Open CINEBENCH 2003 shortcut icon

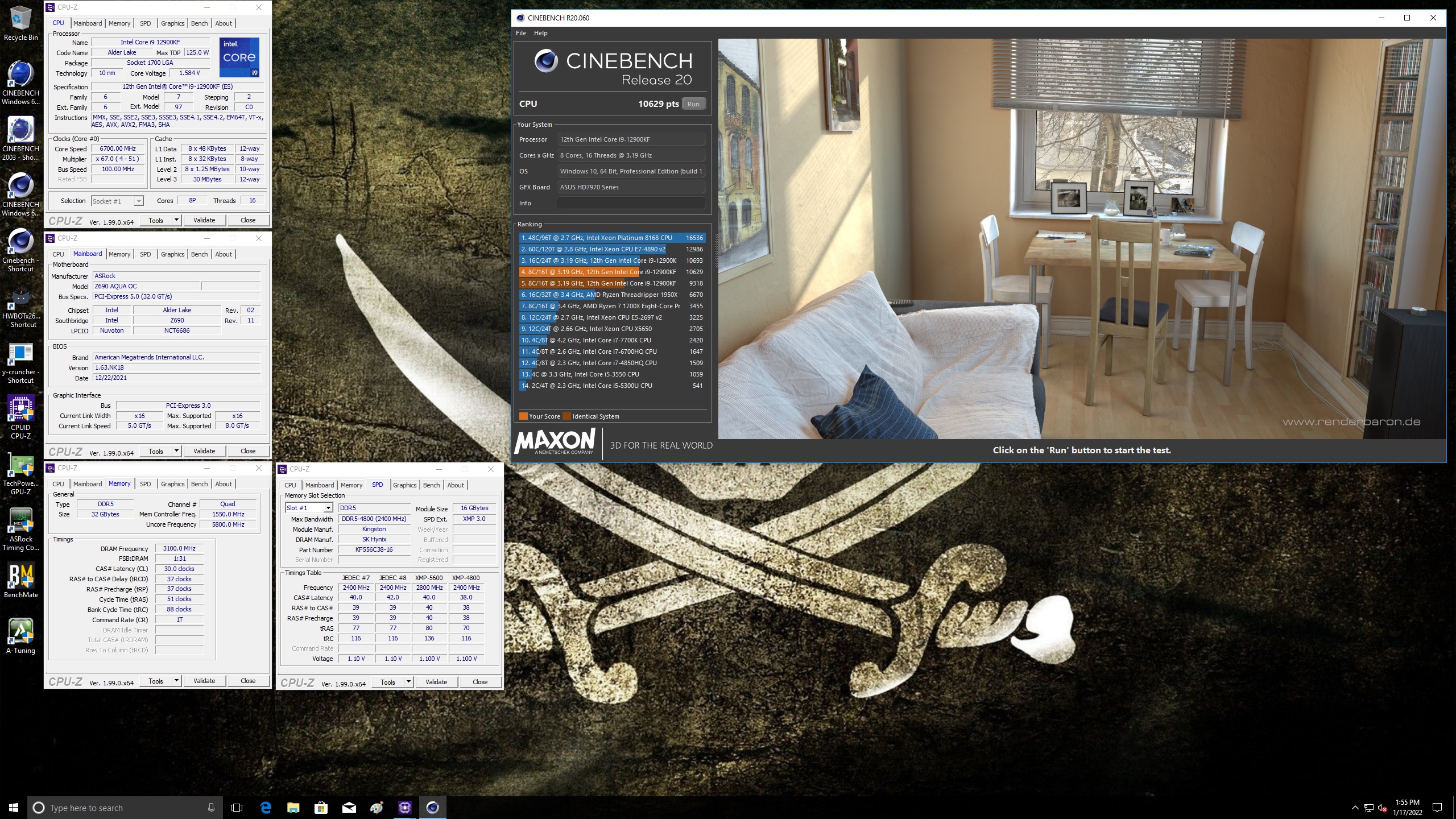point(21,139)
